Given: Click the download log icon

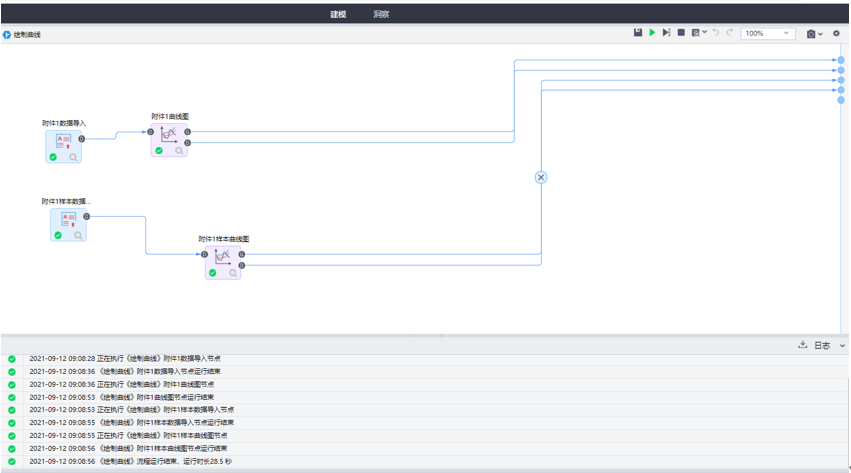Looking at the screenshot, I should click(x=802, y=345).
